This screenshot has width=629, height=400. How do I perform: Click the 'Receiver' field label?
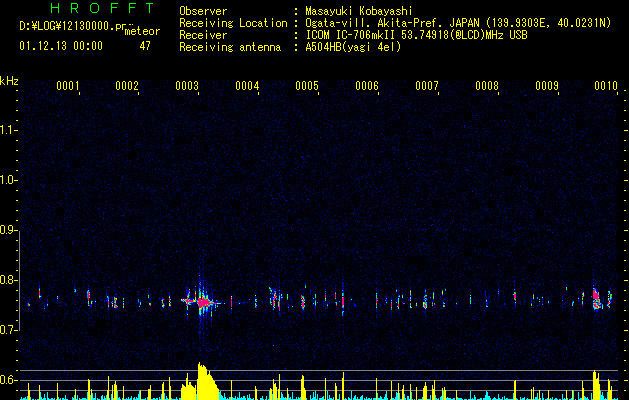[x=203, y=35]
